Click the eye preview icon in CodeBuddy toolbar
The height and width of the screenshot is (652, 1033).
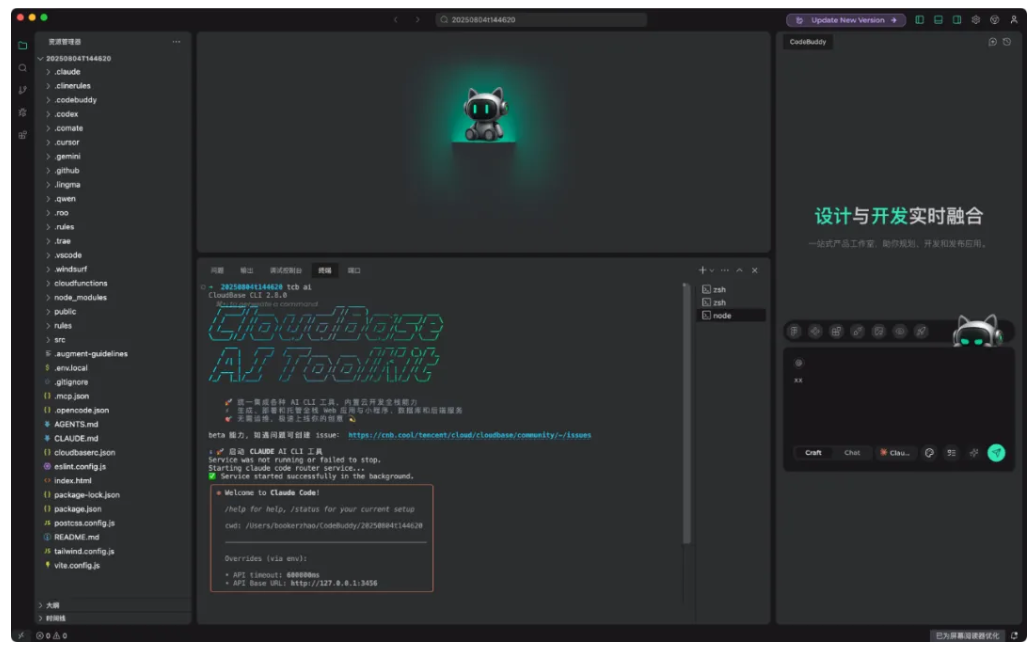899,332
